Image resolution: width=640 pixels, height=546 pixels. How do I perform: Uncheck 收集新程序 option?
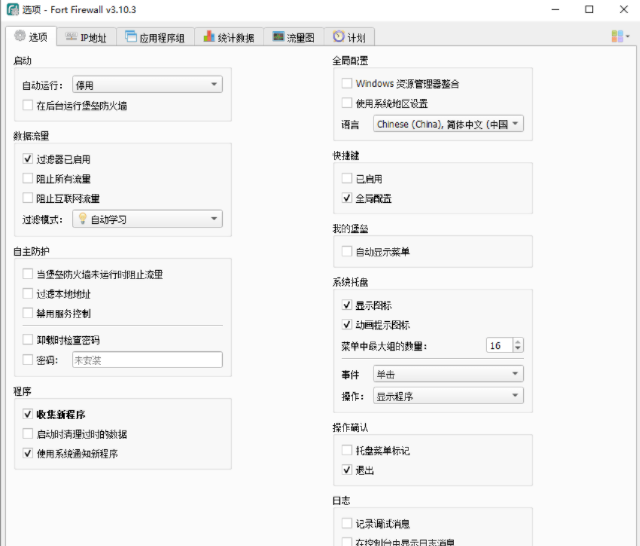[28, 414]
